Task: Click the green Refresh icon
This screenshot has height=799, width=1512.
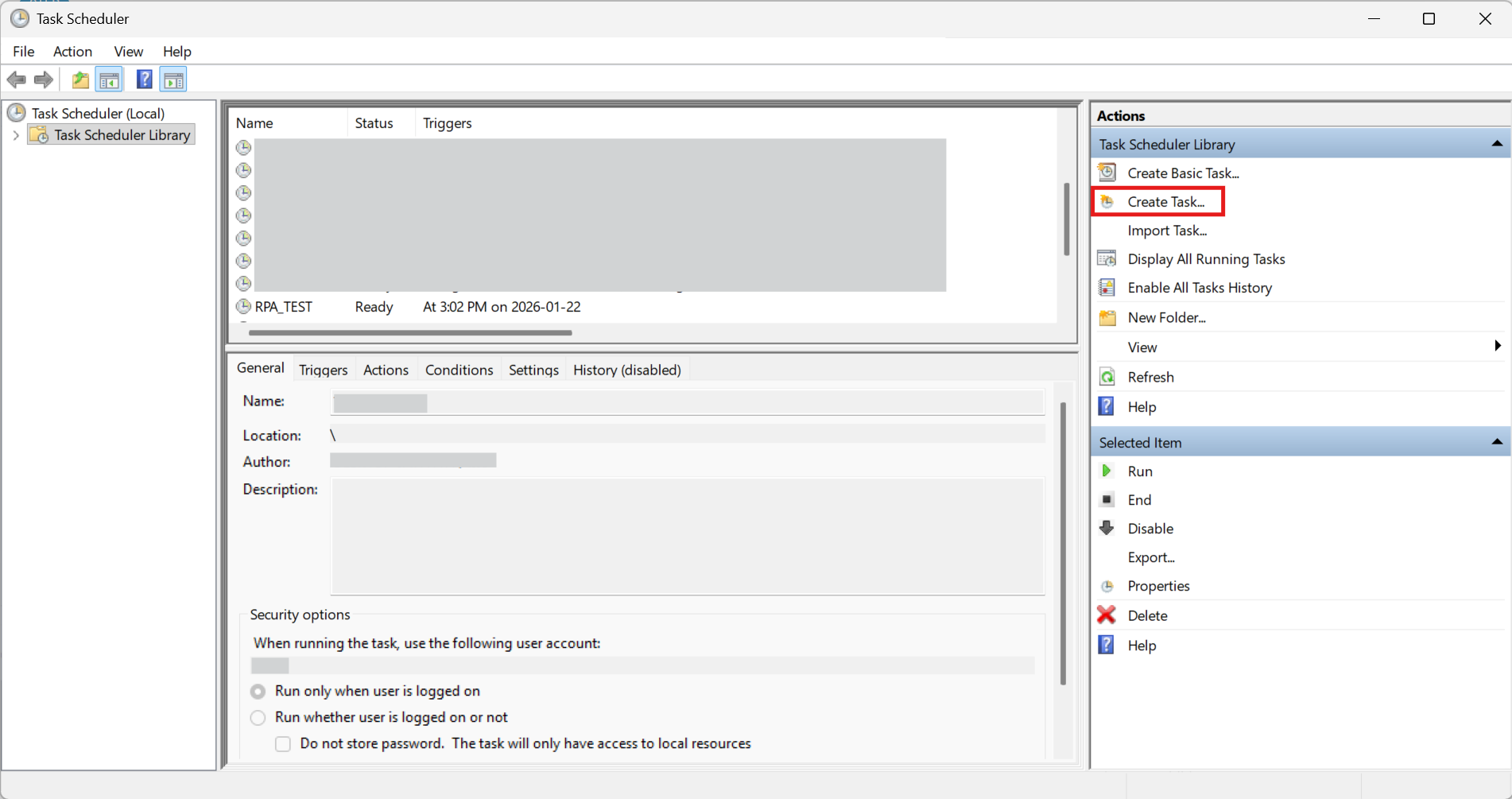Action: point(1107,377)
